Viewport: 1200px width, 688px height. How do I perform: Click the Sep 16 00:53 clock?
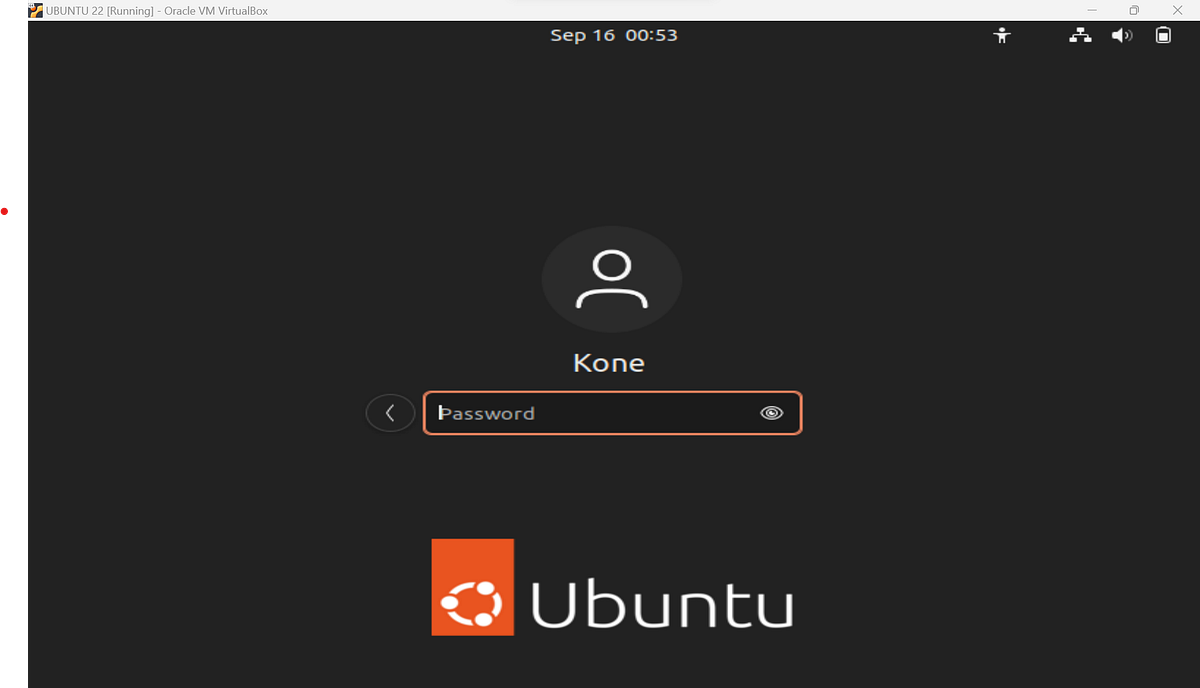click(x=614, y=35)
